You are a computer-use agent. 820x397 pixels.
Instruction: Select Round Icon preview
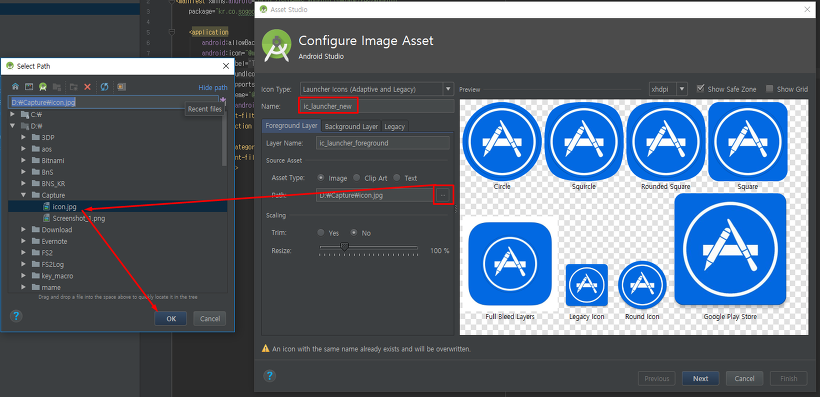(642, 286)
